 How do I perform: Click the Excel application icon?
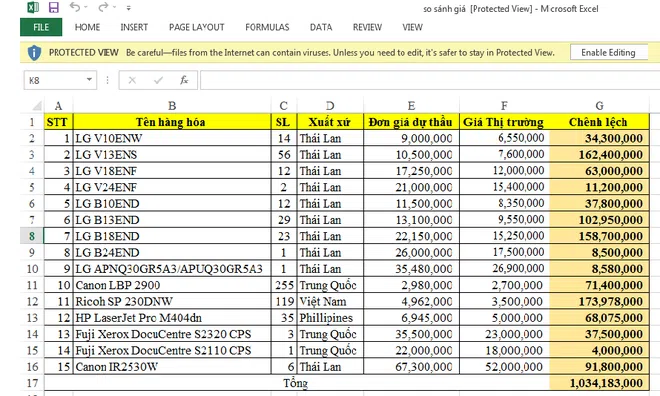[33, 7]
